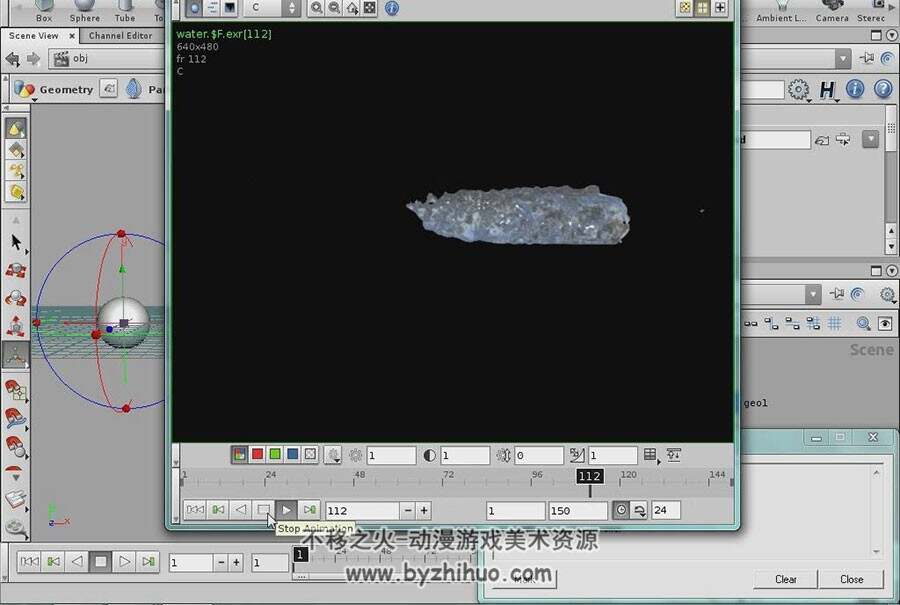Click the Camera shelf tool
Screen dimensions: 900x605
(x=832, y=11)
